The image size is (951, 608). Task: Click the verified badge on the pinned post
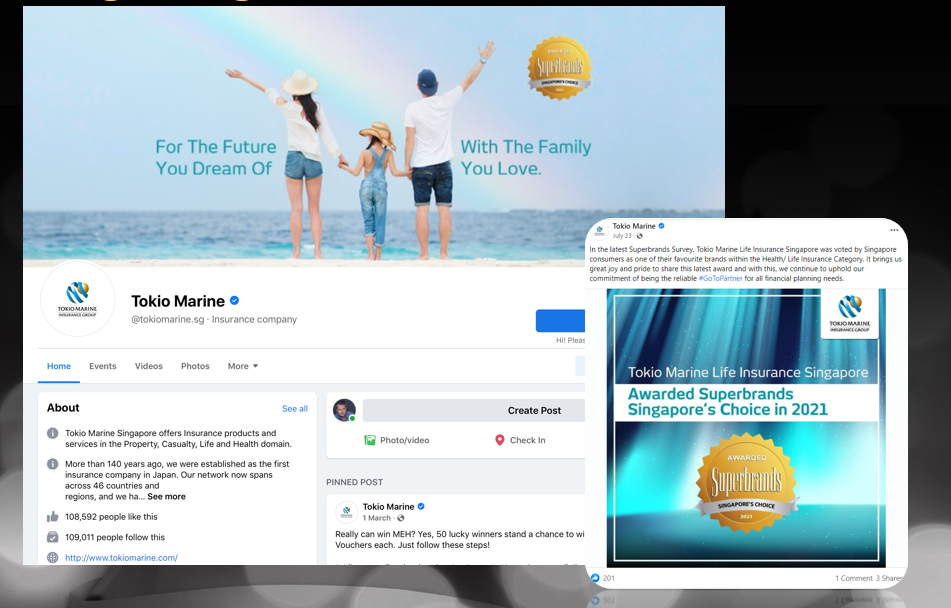click(421, 507)
